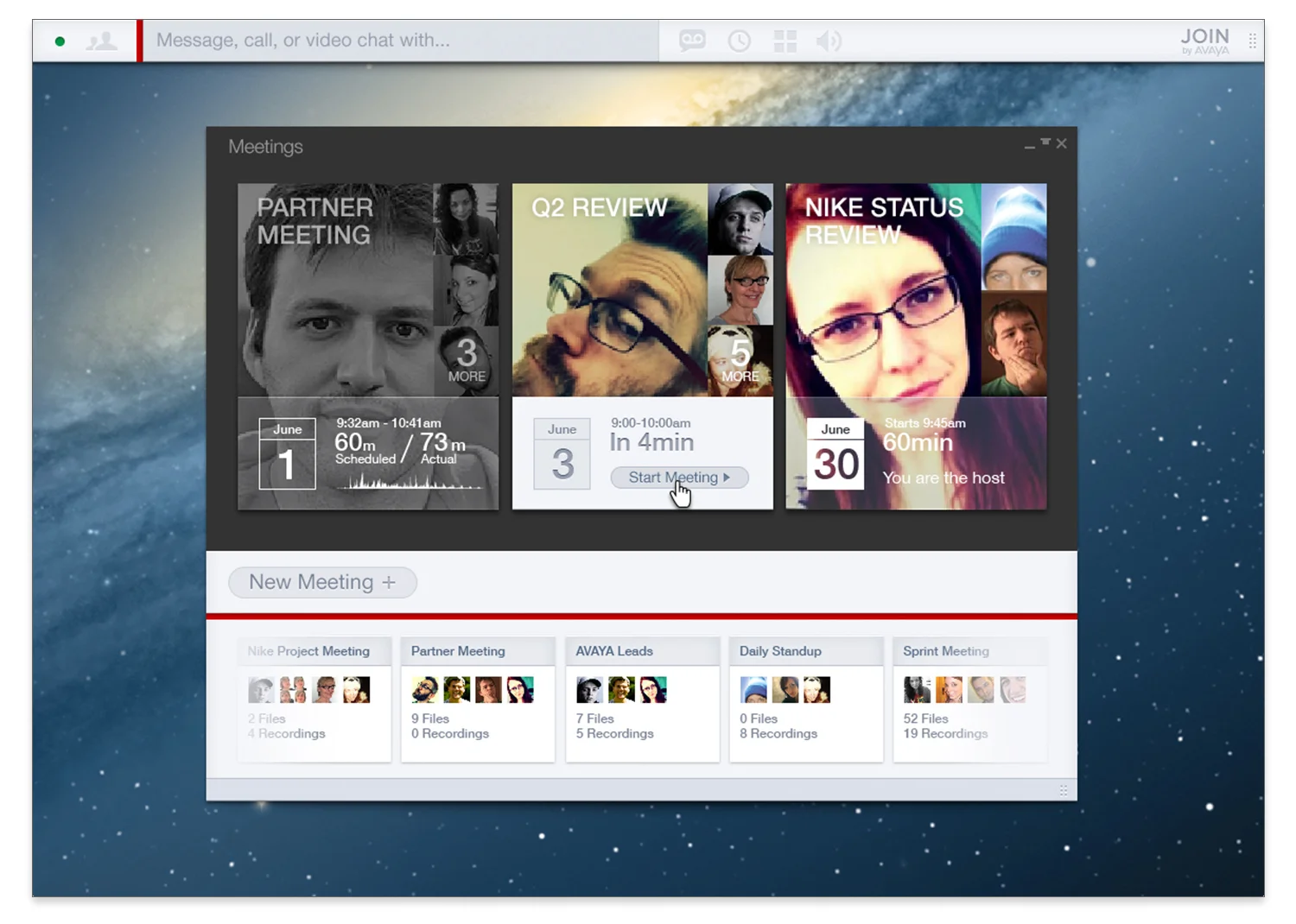Screen dimensions: 1296x924
Task: Open the Daily Standup card title
Action: pyautogui.click(x=780, y=651)
